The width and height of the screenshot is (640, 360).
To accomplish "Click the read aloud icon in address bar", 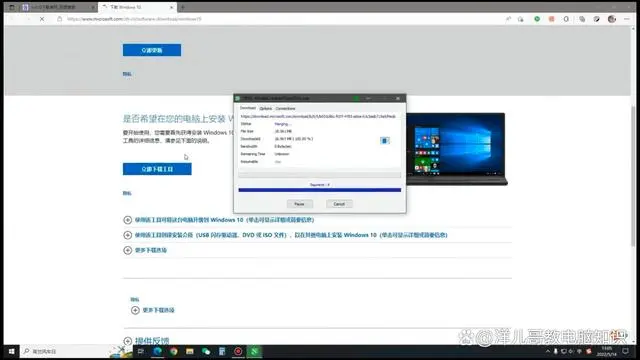I will 508,19.
